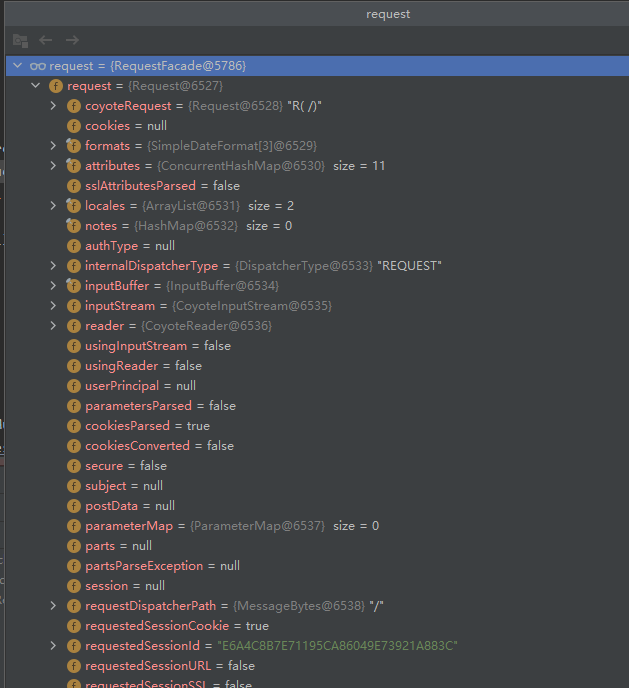This screenshot has height=688, width=629.
Task: Select the notes HashMap@6532 row
Action: tap(317, 226)
